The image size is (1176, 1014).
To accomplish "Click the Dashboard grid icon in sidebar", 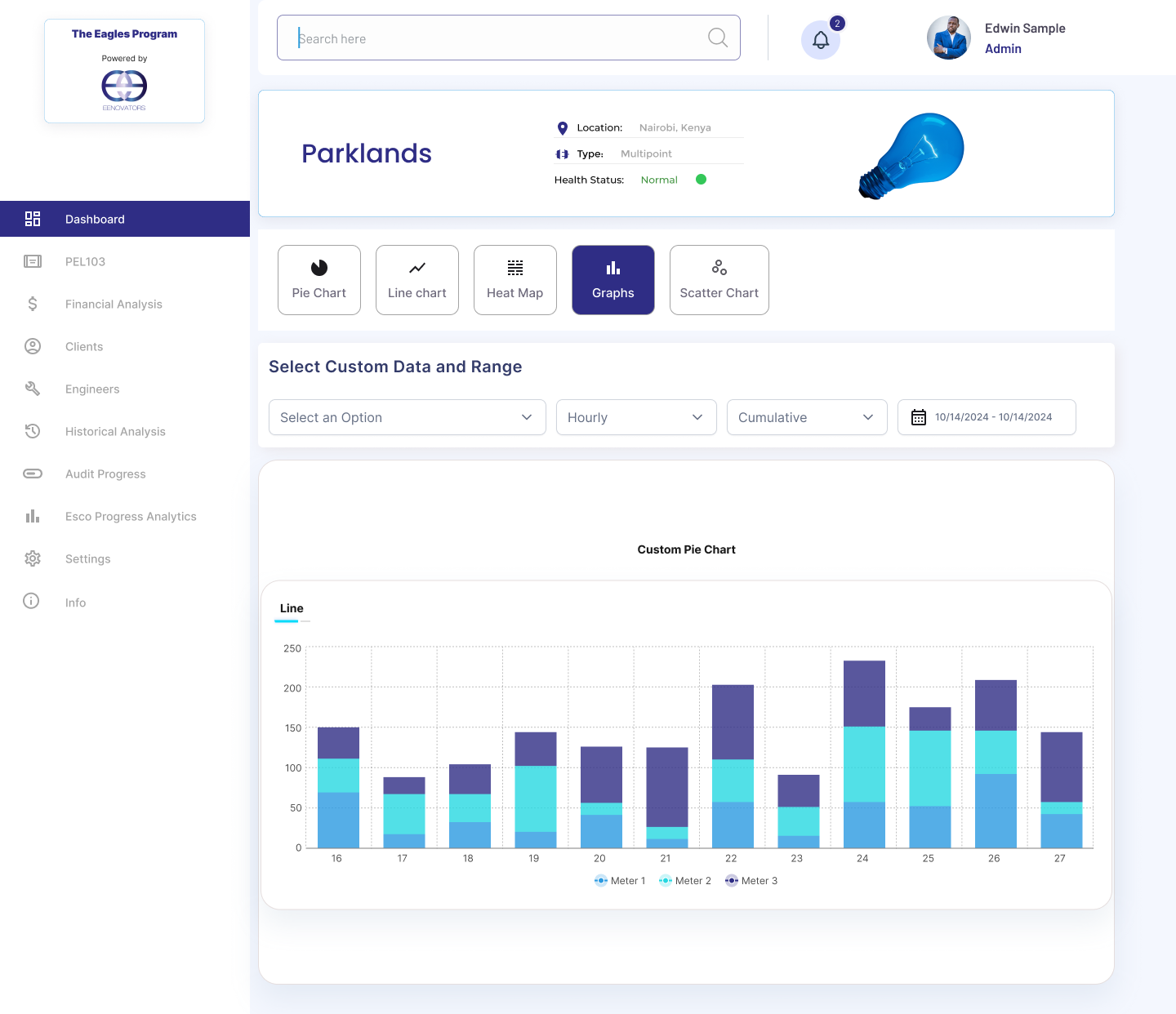I will [x=33, y=219].
